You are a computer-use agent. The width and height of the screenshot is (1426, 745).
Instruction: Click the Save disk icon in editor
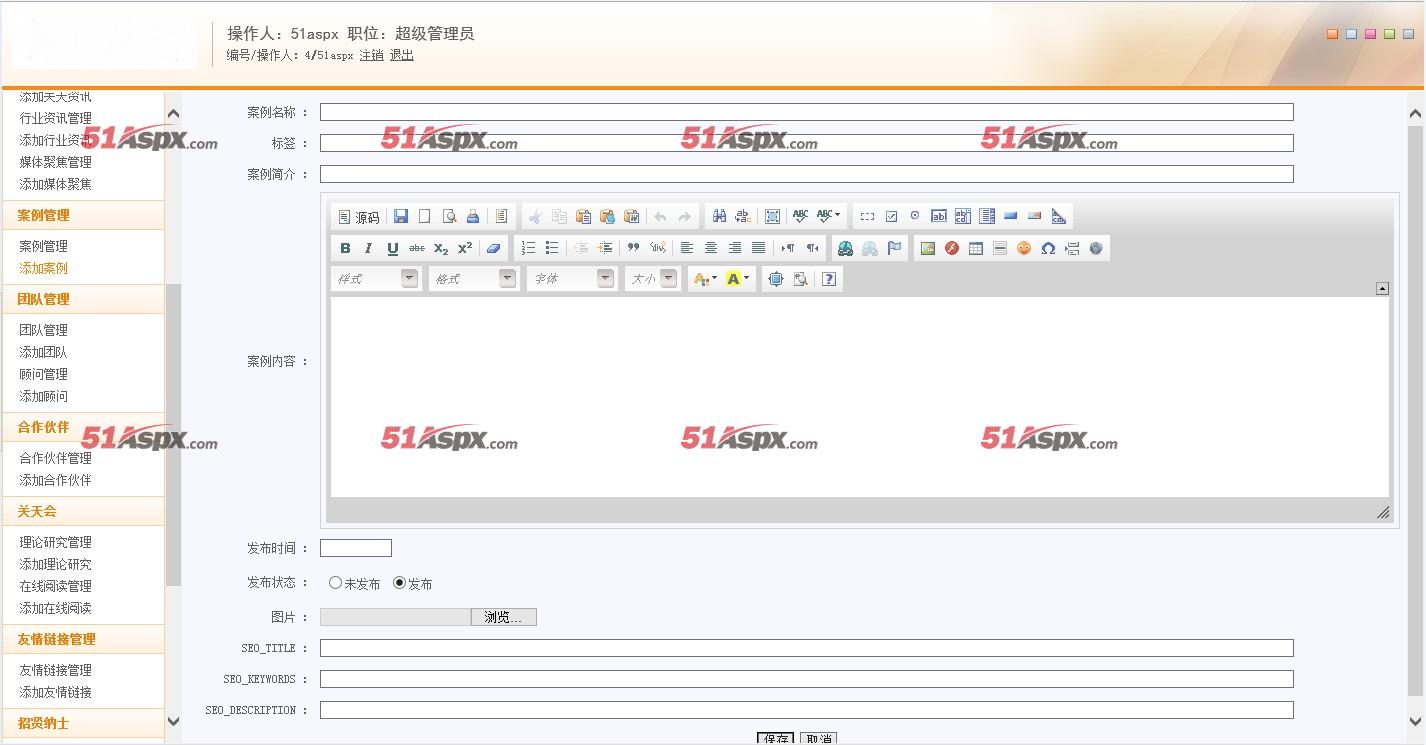click(x=401, y=216)
